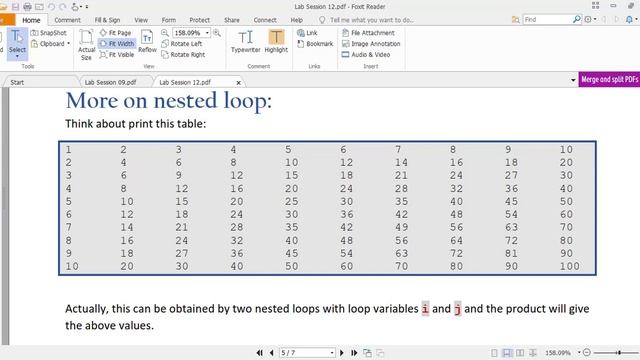The image size is (640, 360).
Task: Switch to continuous page layout
Action: [x=507, y=353]
